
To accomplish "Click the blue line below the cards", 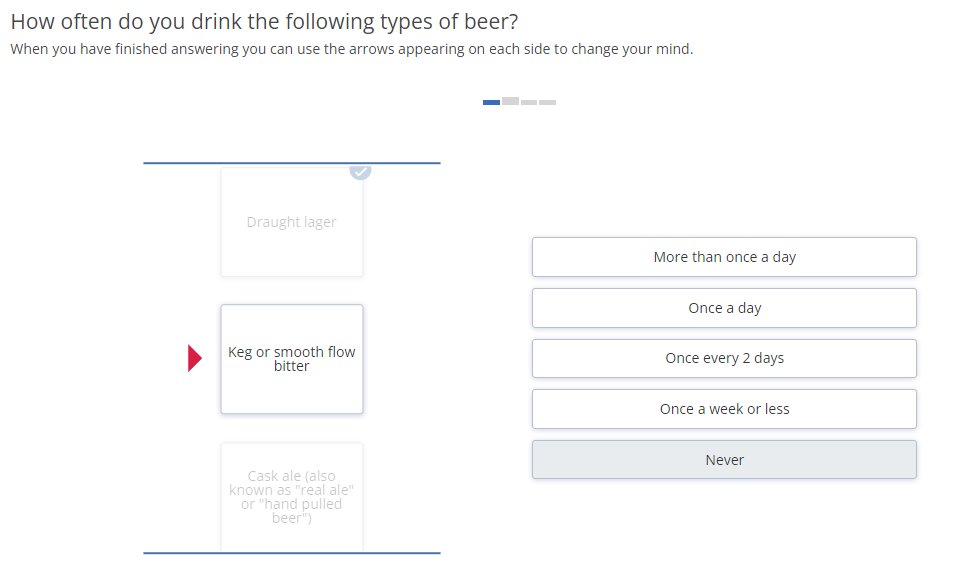I will click(292, 553).
